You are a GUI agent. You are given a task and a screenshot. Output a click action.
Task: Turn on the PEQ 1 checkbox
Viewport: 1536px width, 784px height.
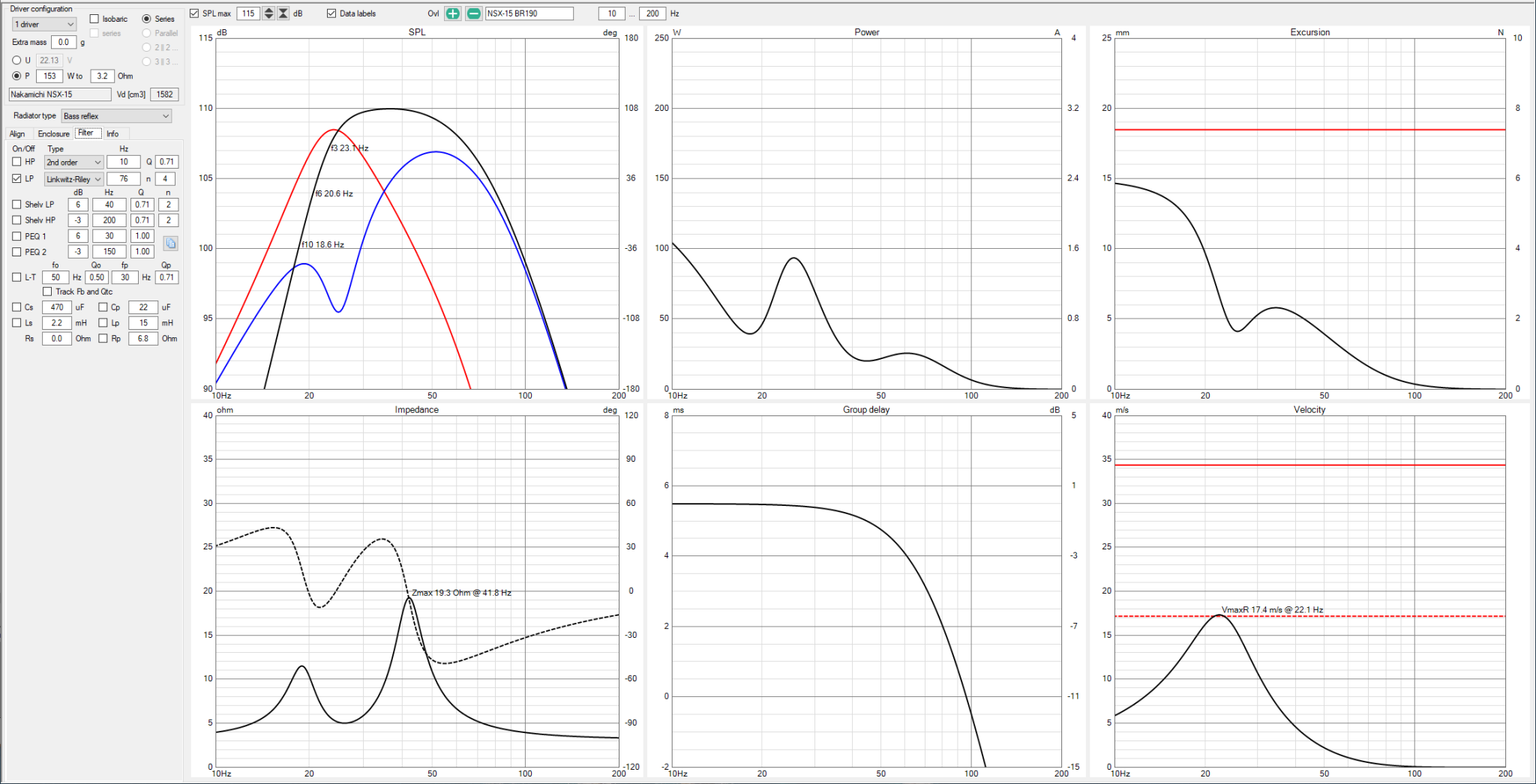tap(16, 236)
